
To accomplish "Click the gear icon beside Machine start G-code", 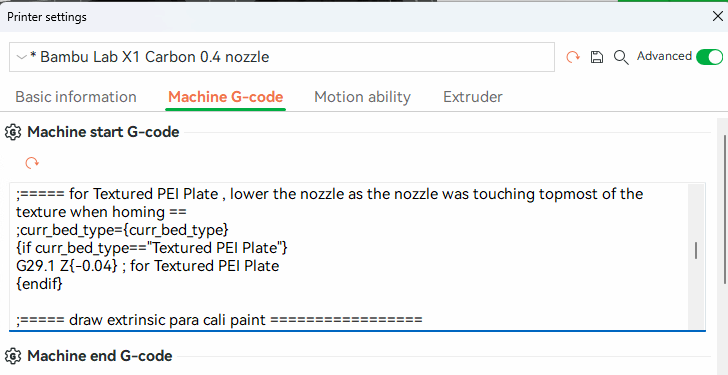I will [13, 132].
